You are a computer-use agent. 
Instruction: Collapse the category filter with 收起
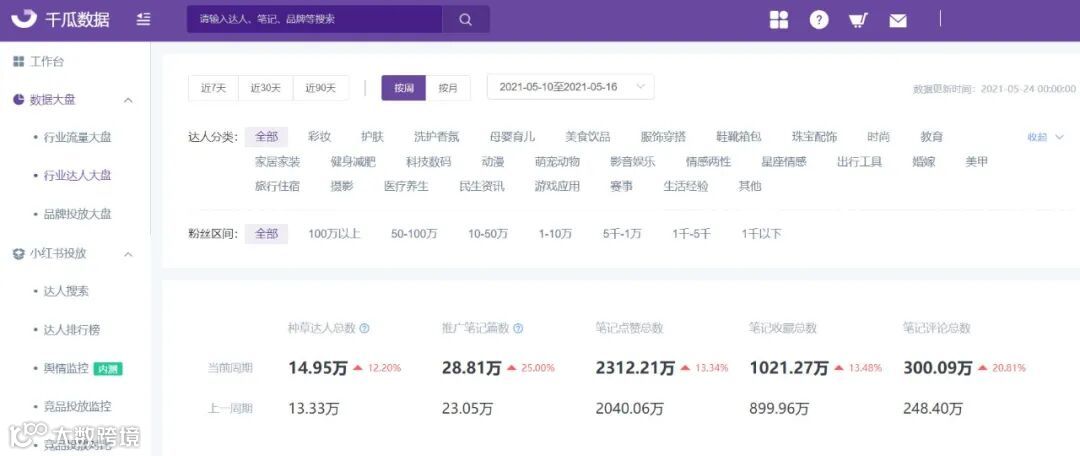1046,137
